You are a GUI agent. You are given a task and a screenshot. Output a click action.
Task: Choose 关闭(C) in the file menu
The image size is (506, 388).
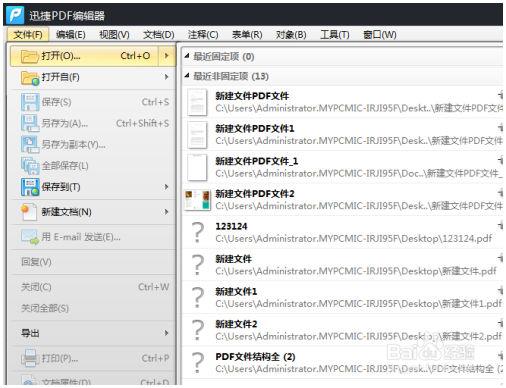click(x=92, y=287)
